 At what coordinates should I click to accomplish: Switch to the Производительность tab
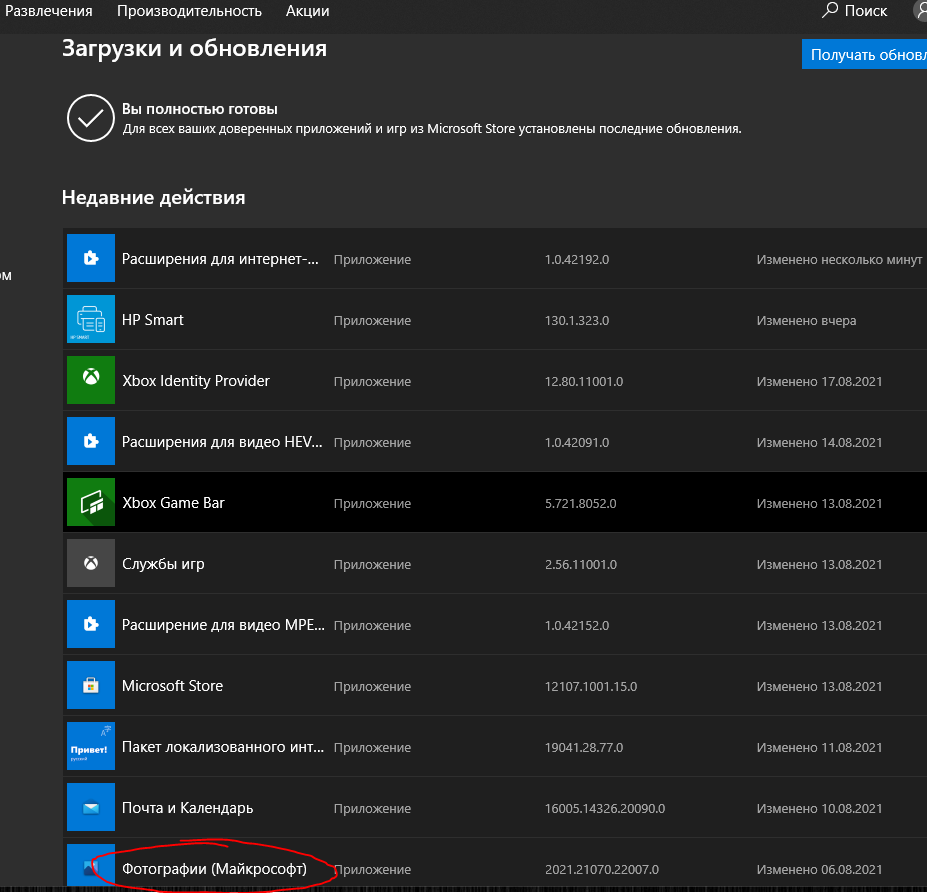click(189, 11)
